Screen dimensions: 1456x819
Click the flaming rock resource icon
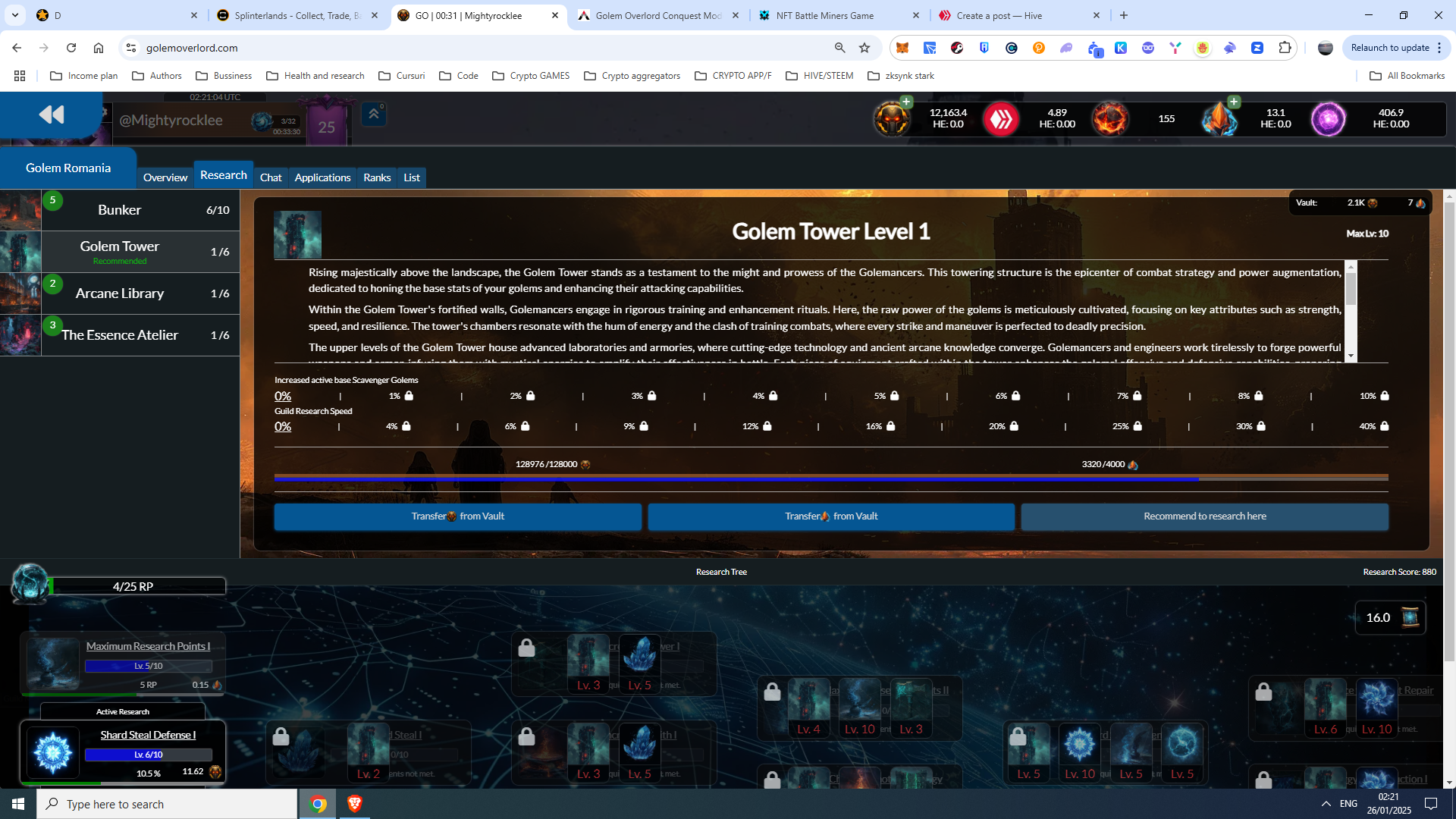(1110, 119)
